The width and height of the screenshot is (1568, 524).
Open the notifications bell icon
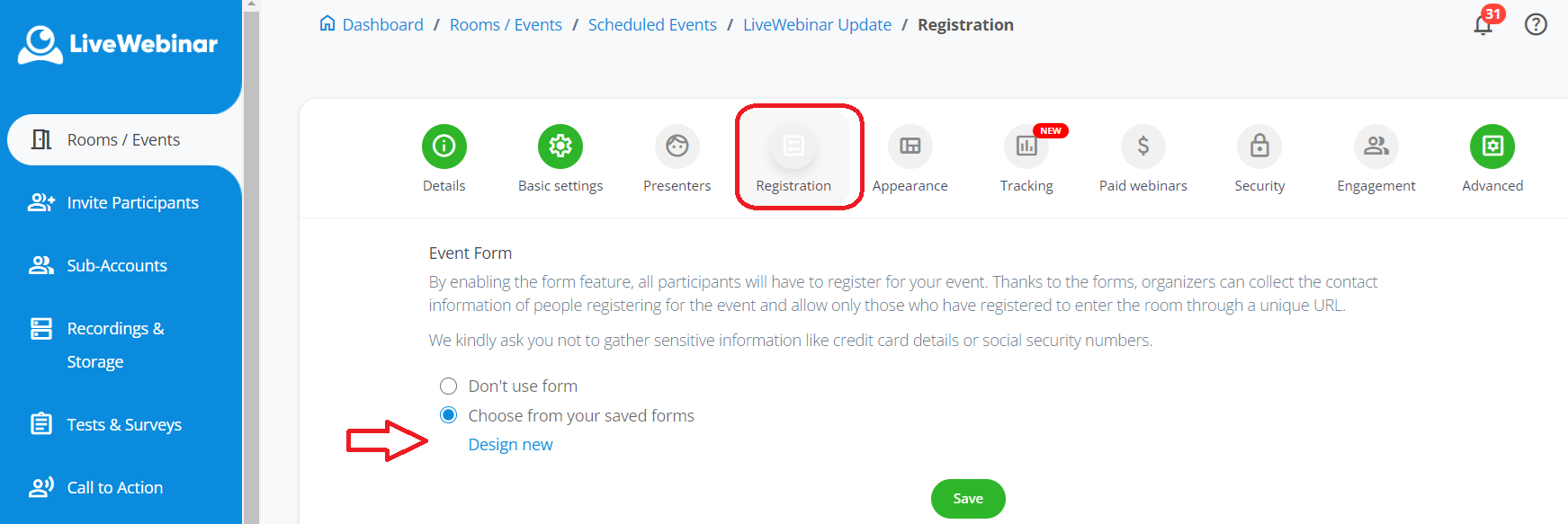point(1483,24)
